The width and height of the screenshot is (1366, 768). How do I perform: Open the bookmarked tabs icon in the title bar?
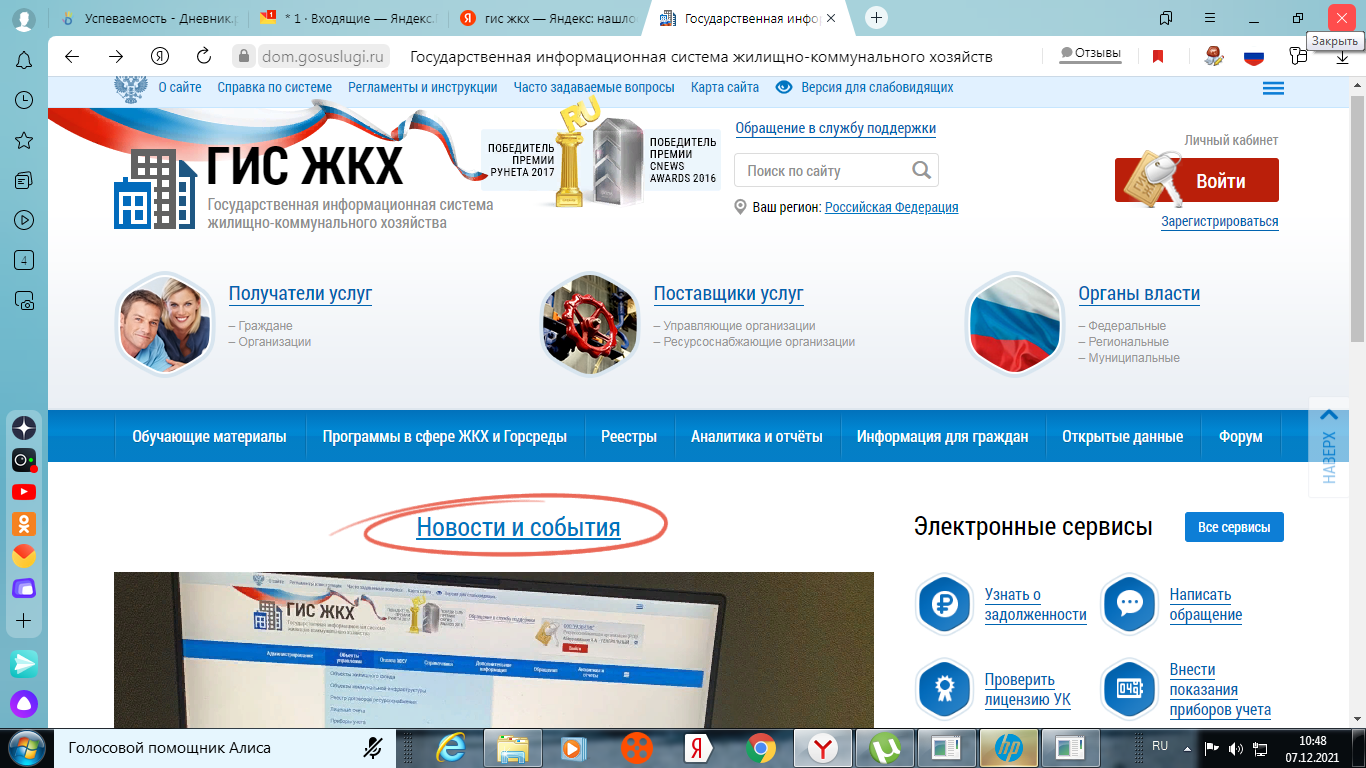tap(1166, 18)
